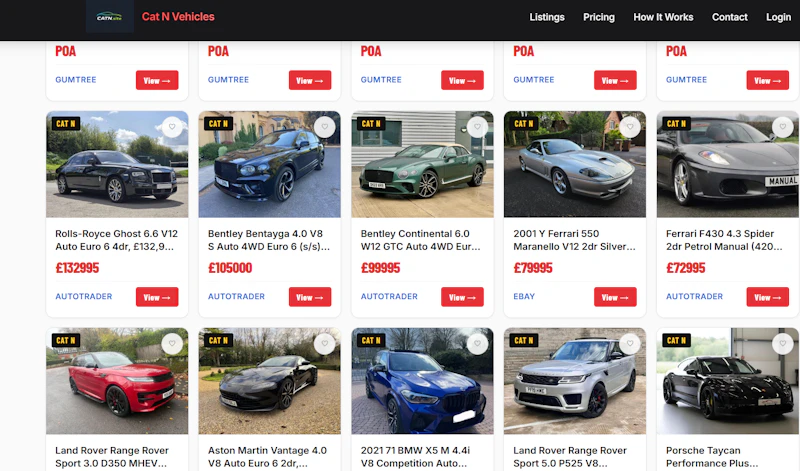Viewport: 800px width, 471px height.
Task: Click price '£79995'
Action: (x=533, y=268)
